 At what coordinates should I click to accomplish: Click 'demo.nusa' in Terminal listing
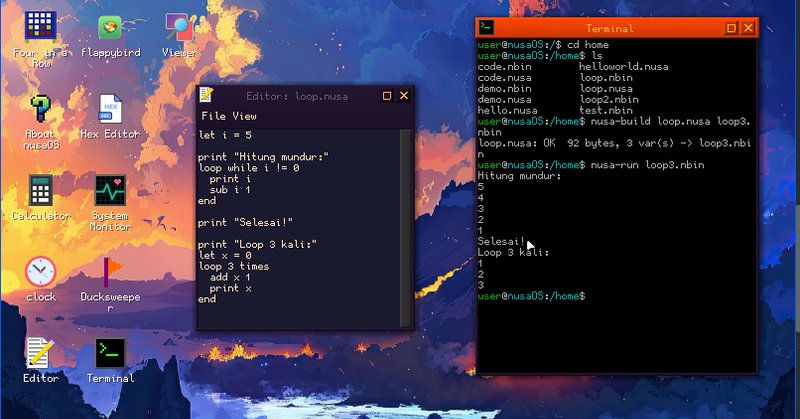(x=505, y=100)
